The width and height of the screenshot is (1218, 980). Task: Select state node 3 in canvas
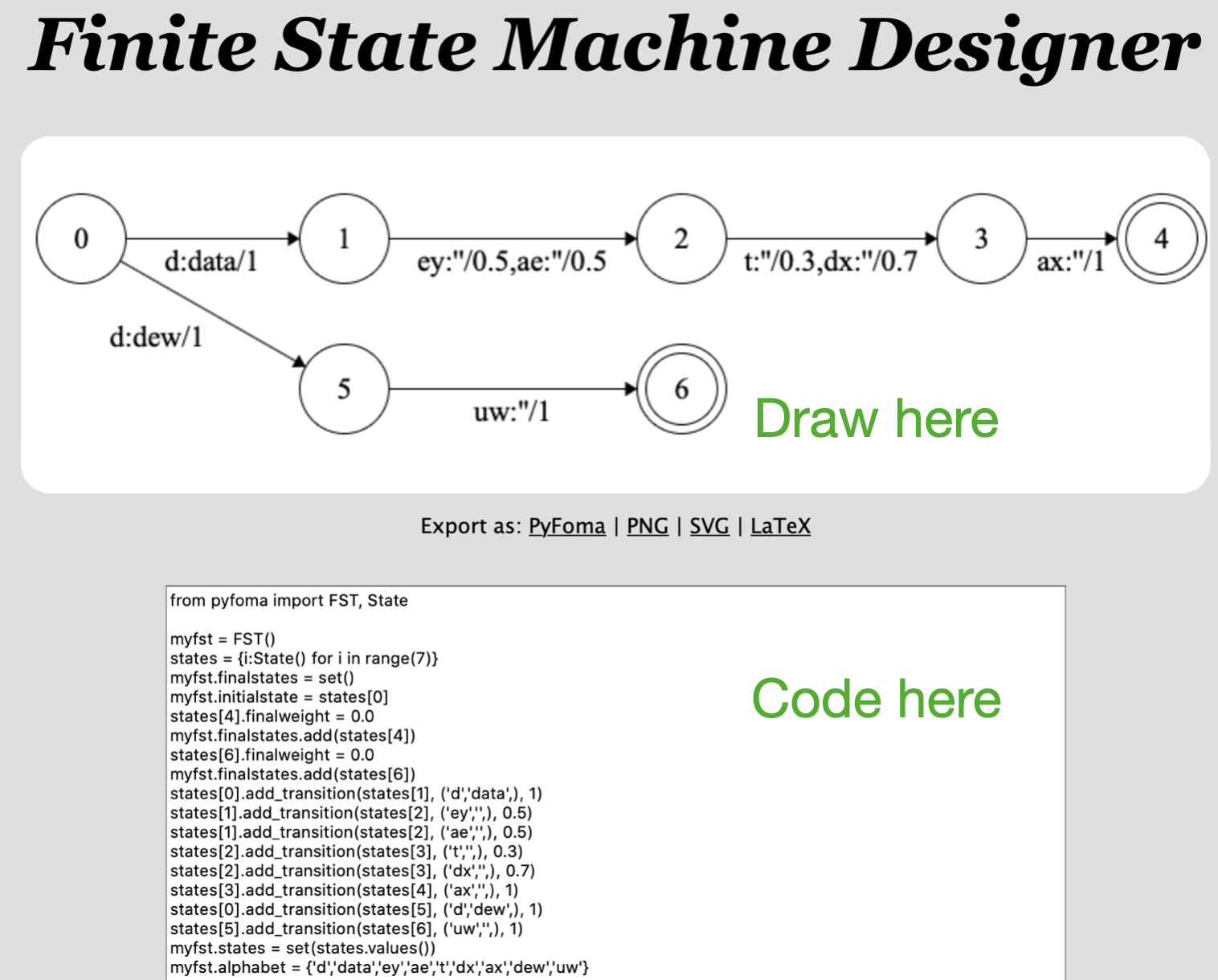981,239
